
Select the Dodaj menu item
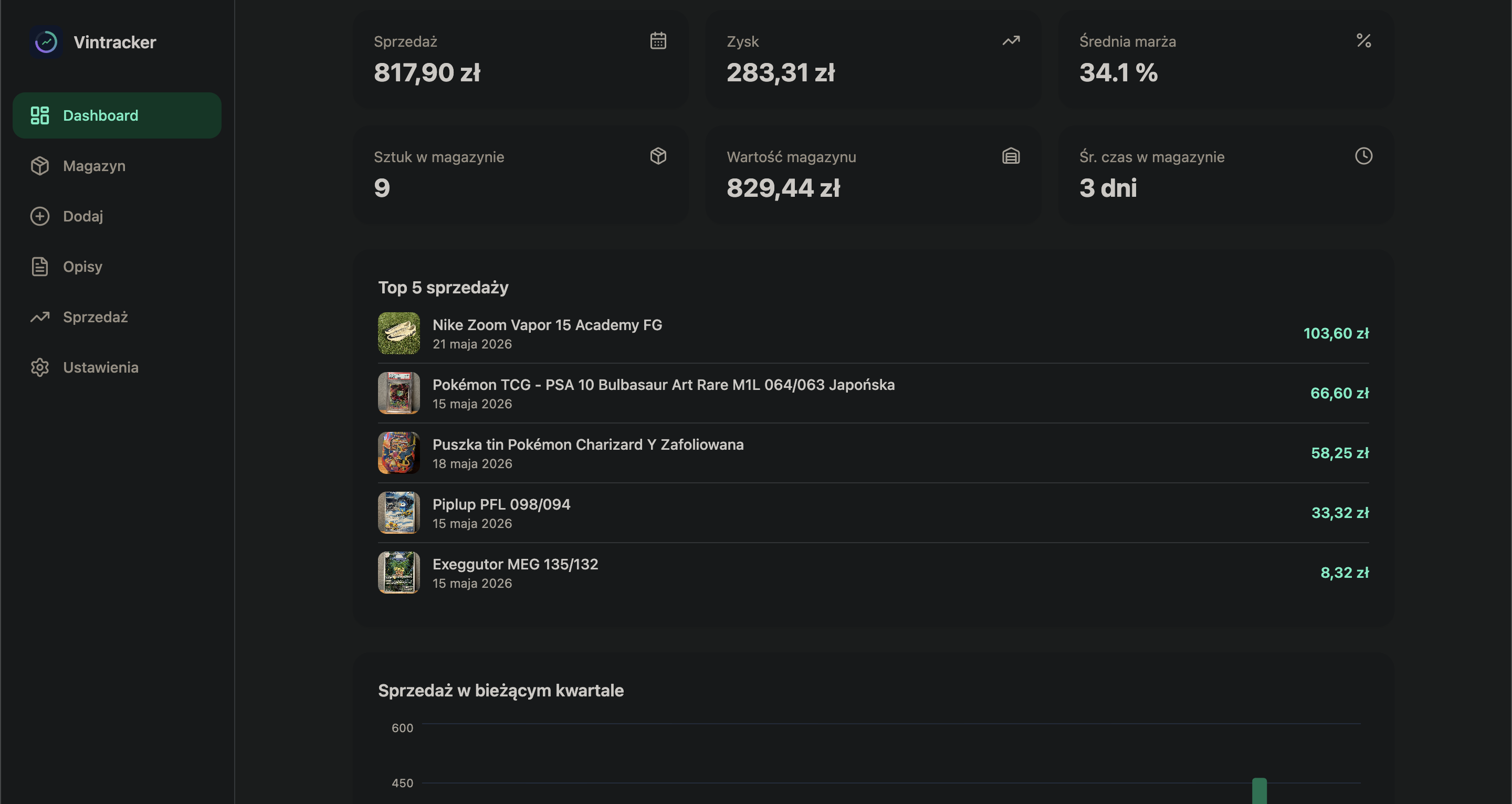point(117,217)
